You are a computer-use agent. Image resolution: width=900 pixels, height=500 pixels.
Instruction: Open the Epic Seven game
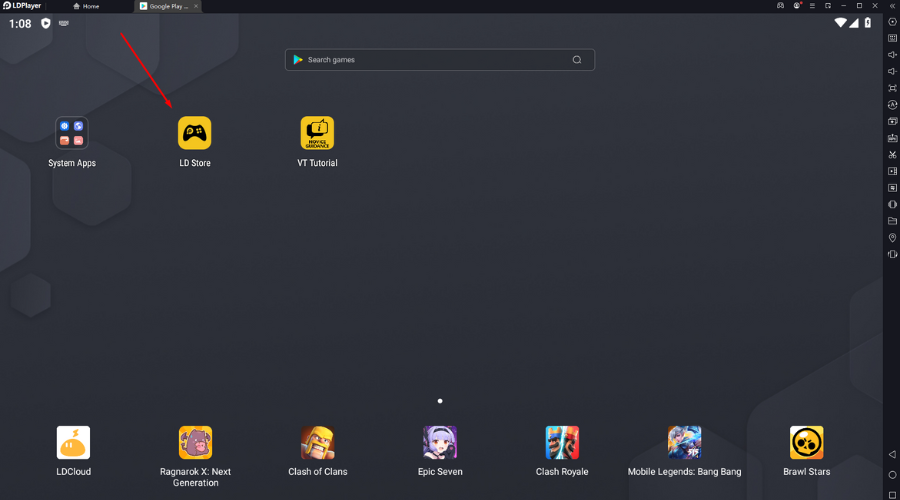(440, 443)
